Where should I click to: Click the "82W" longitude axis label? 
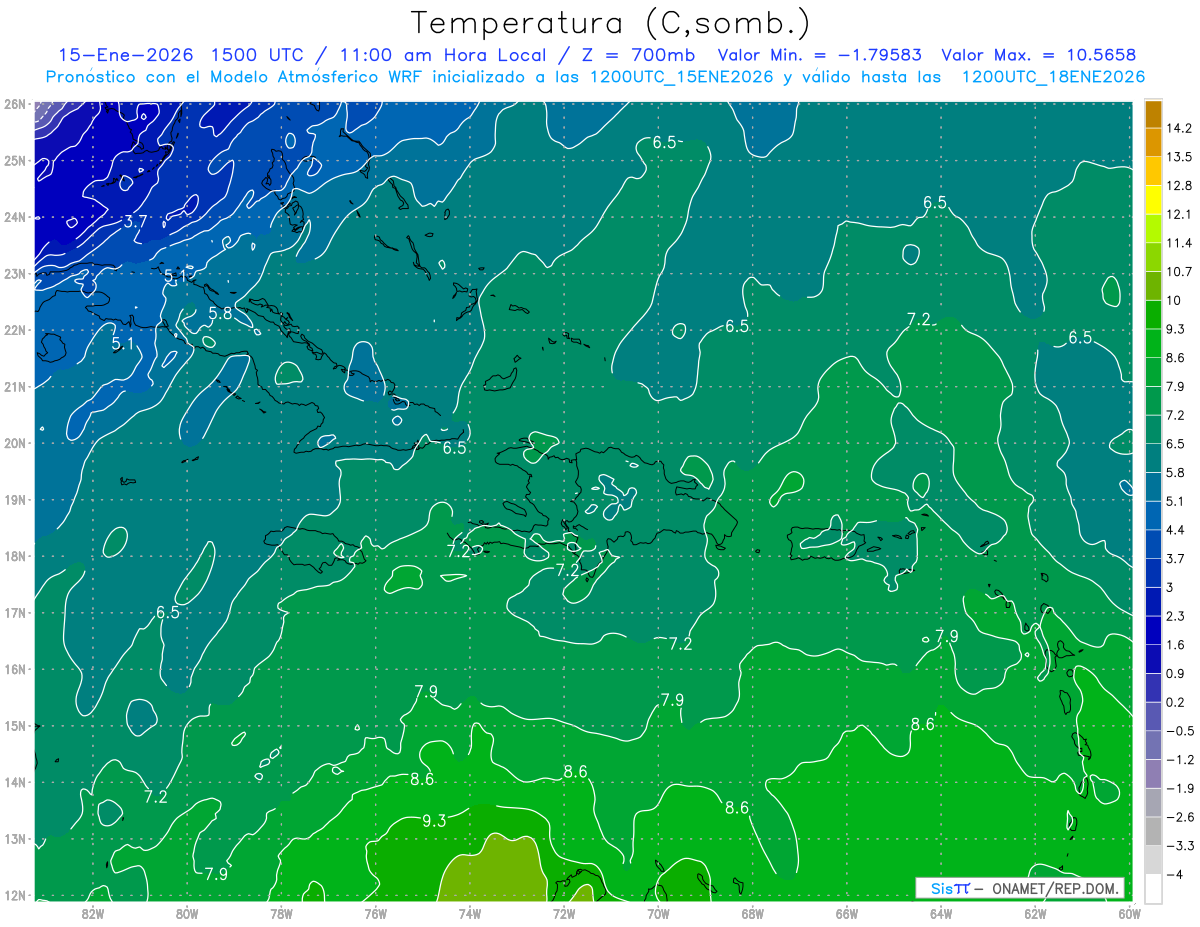(x=93, y=914)
